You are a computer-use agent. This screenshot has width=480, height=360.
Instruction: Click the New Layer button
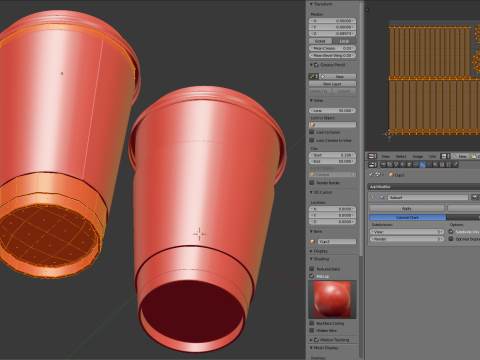(x=332, y=84)
